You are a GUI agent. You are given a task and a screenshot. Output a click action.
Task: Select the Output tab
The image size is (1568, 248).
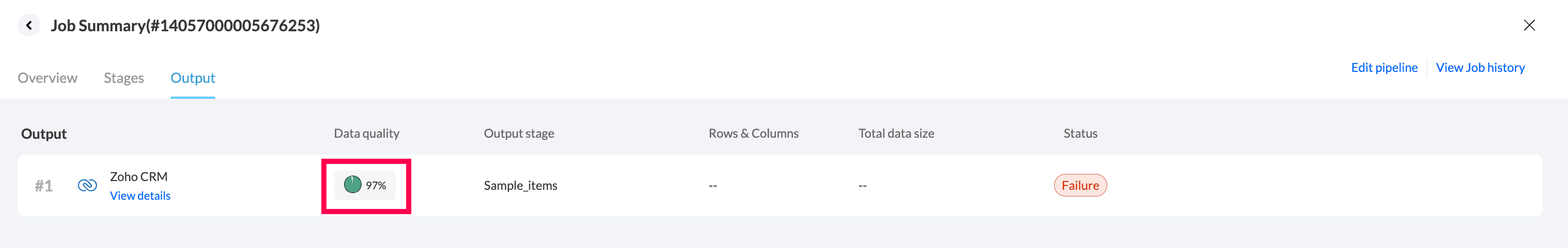pyautogui.click(x=192, y=78)
